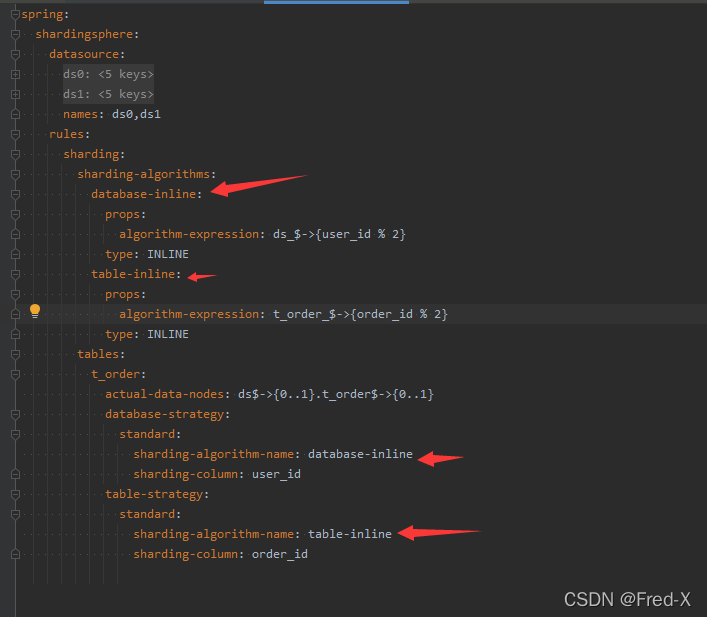707x617 pixels.
Task: Collapse the shardingsphere block fold marker
Action: pos(15,34)
